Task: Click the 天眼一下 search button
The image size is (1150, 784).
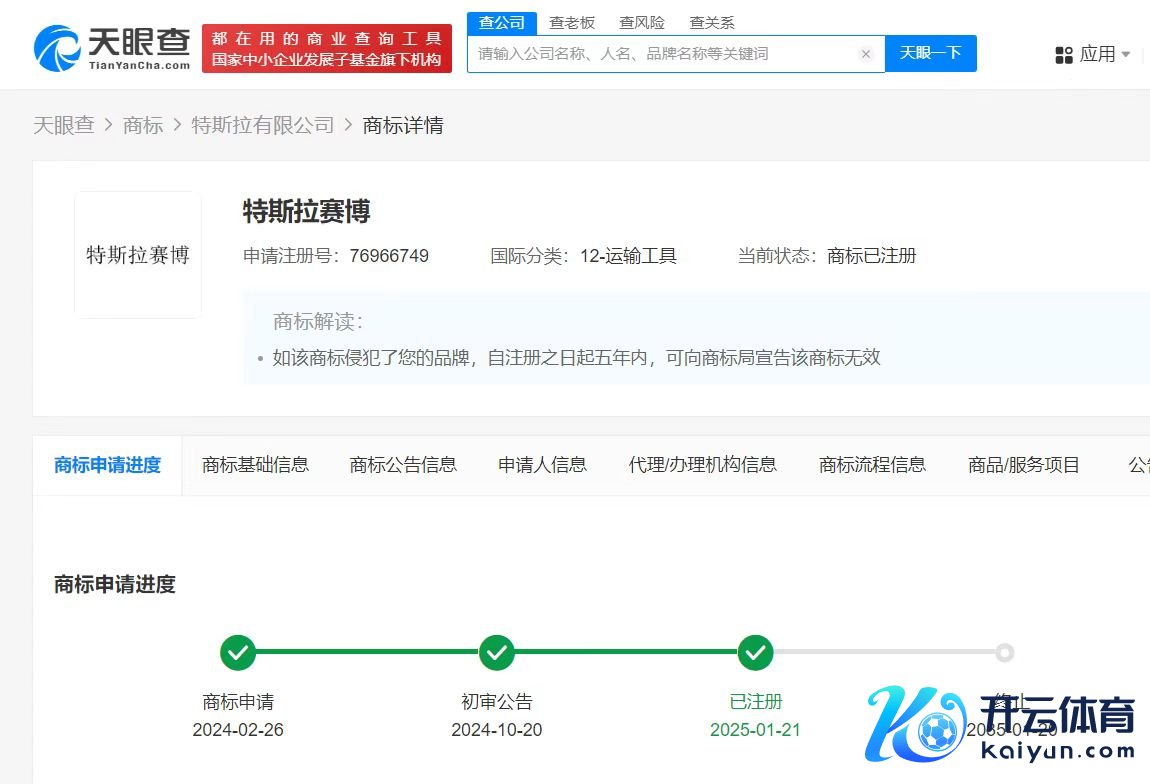Action: click(x=930, y=53)
